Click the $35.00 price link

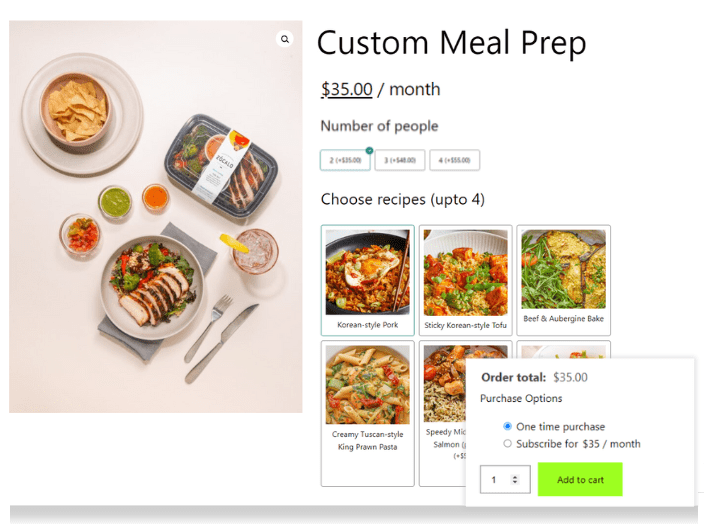click(x=346, y=89)
